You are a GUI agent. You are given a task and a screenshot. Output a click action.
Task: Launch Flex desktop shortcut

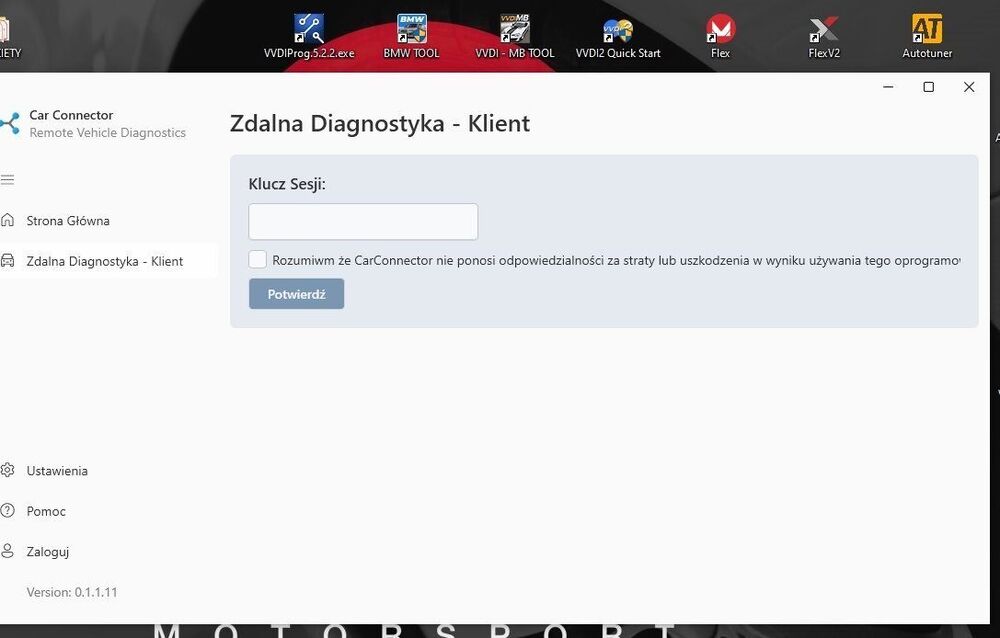[x=721, y=36]
